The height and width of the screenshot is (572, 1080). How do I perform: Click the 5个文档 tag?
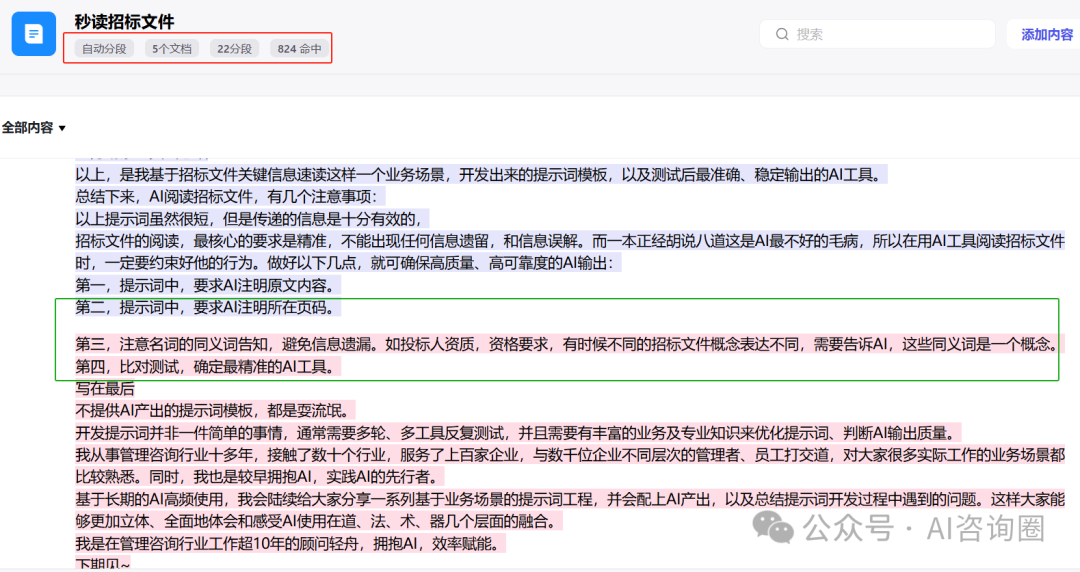(172, 48)
